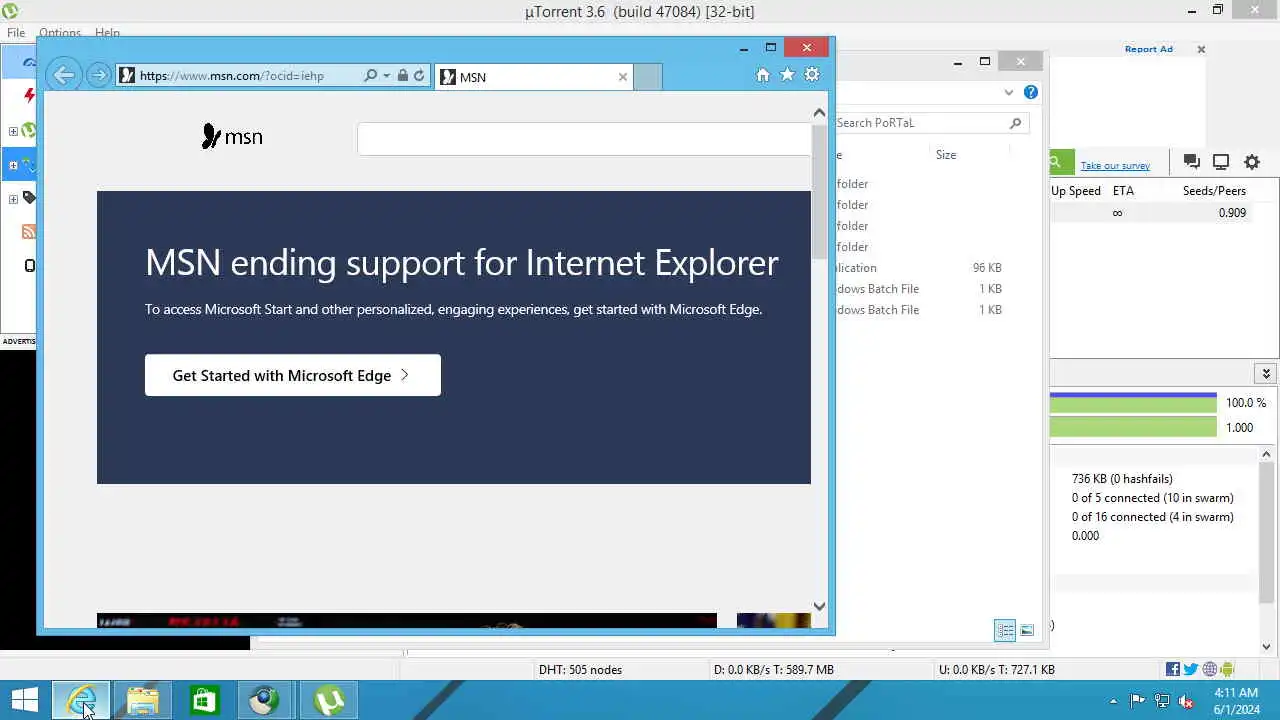Click the DHT: 505 nodes status
The image size is (1280, 720).
coord(580,670)
